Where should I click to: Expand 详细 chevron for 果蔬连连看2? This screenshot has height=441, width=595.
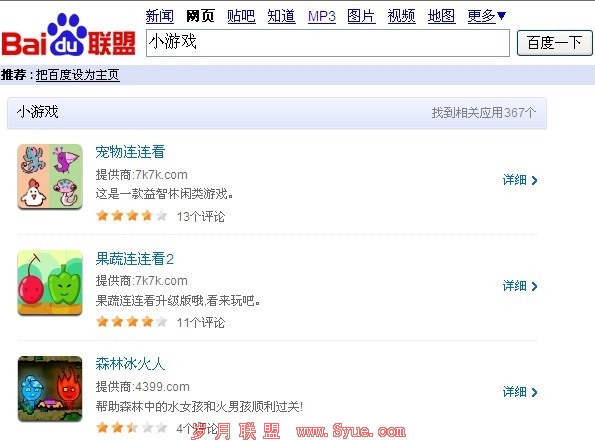(x=520, y=286)
